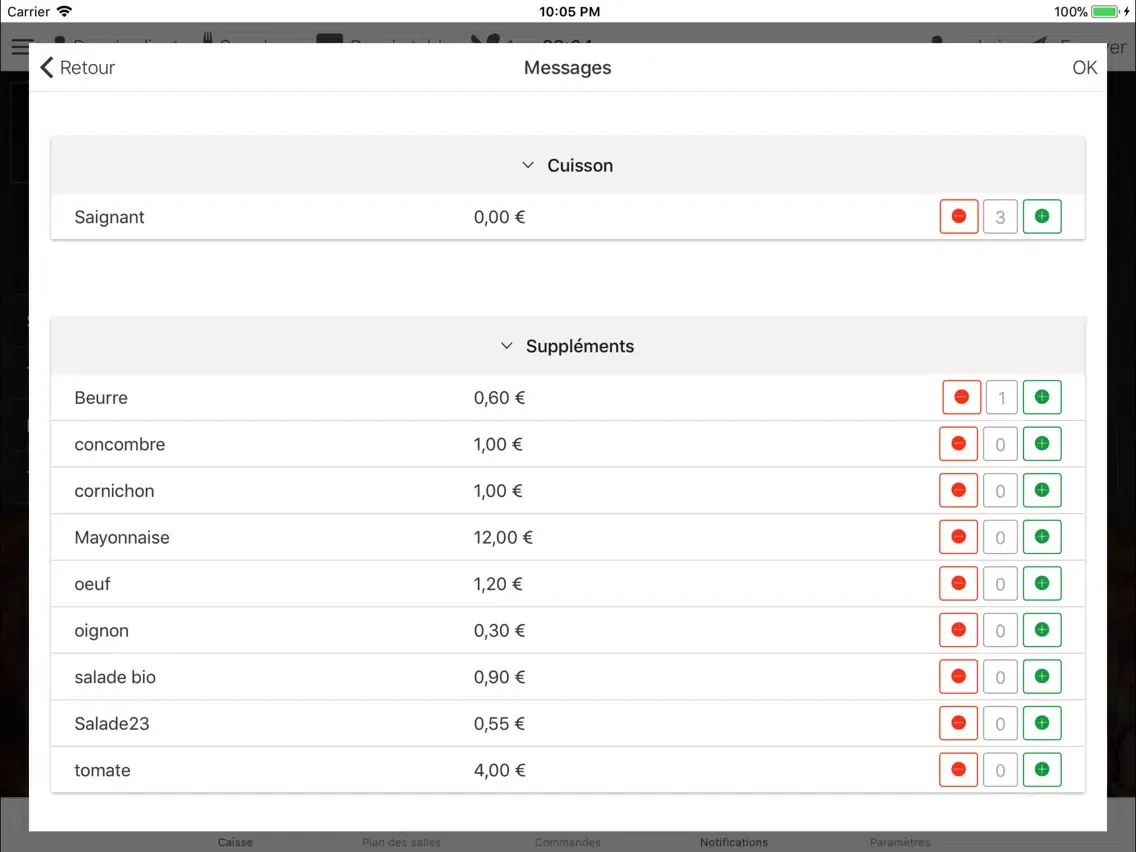Switch to the Commandes tab
Screen dimensions: 1136x852
[x=567, y=842]
